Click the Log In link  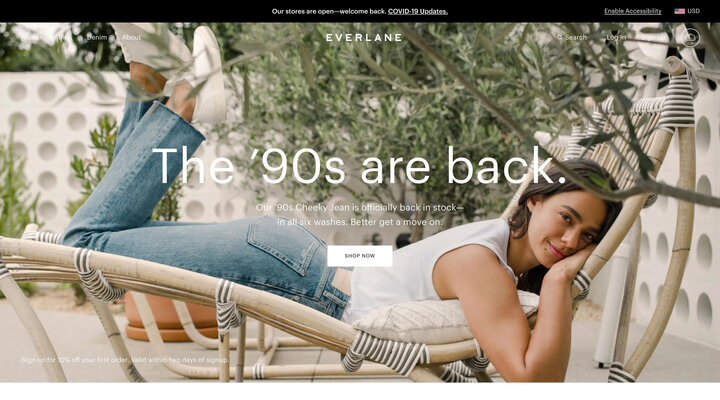tap(616, 37)
